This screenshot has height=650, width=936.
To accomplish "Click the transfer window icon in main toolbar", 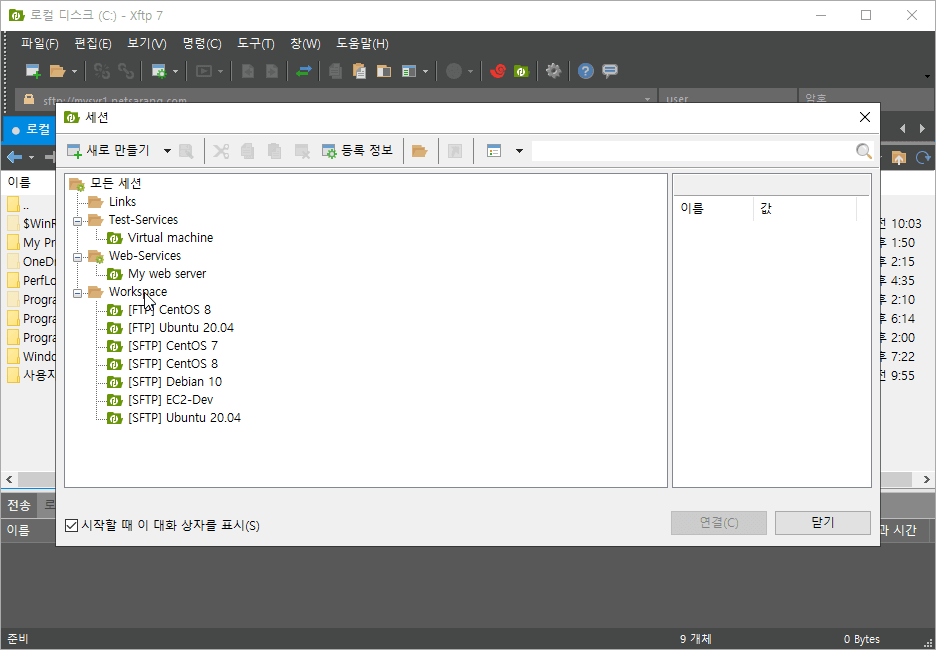I will coord(204,71).
